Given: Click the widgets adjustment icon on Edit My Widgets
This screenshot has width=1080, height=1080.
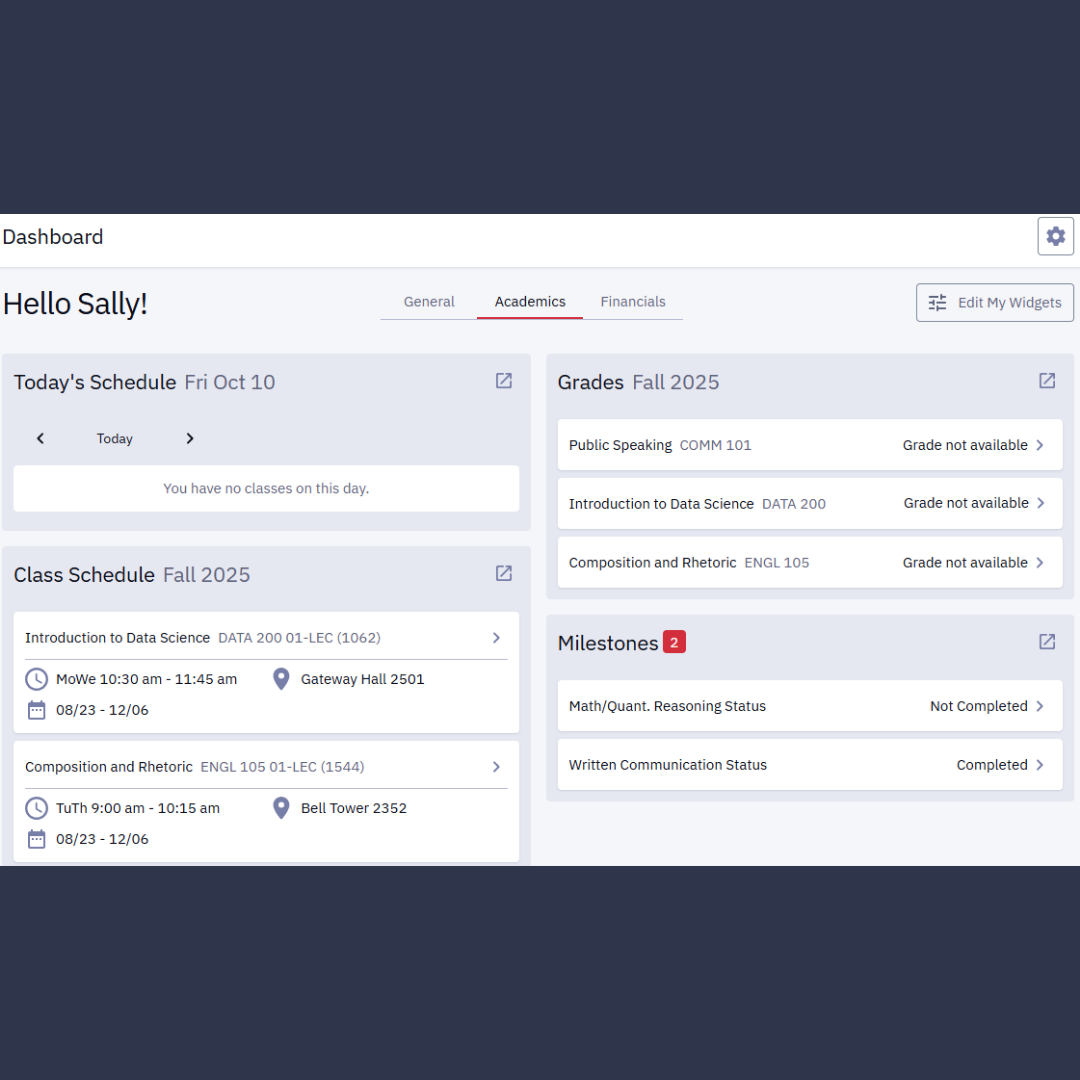Looking at the screenshot, I should pos(937,302).
